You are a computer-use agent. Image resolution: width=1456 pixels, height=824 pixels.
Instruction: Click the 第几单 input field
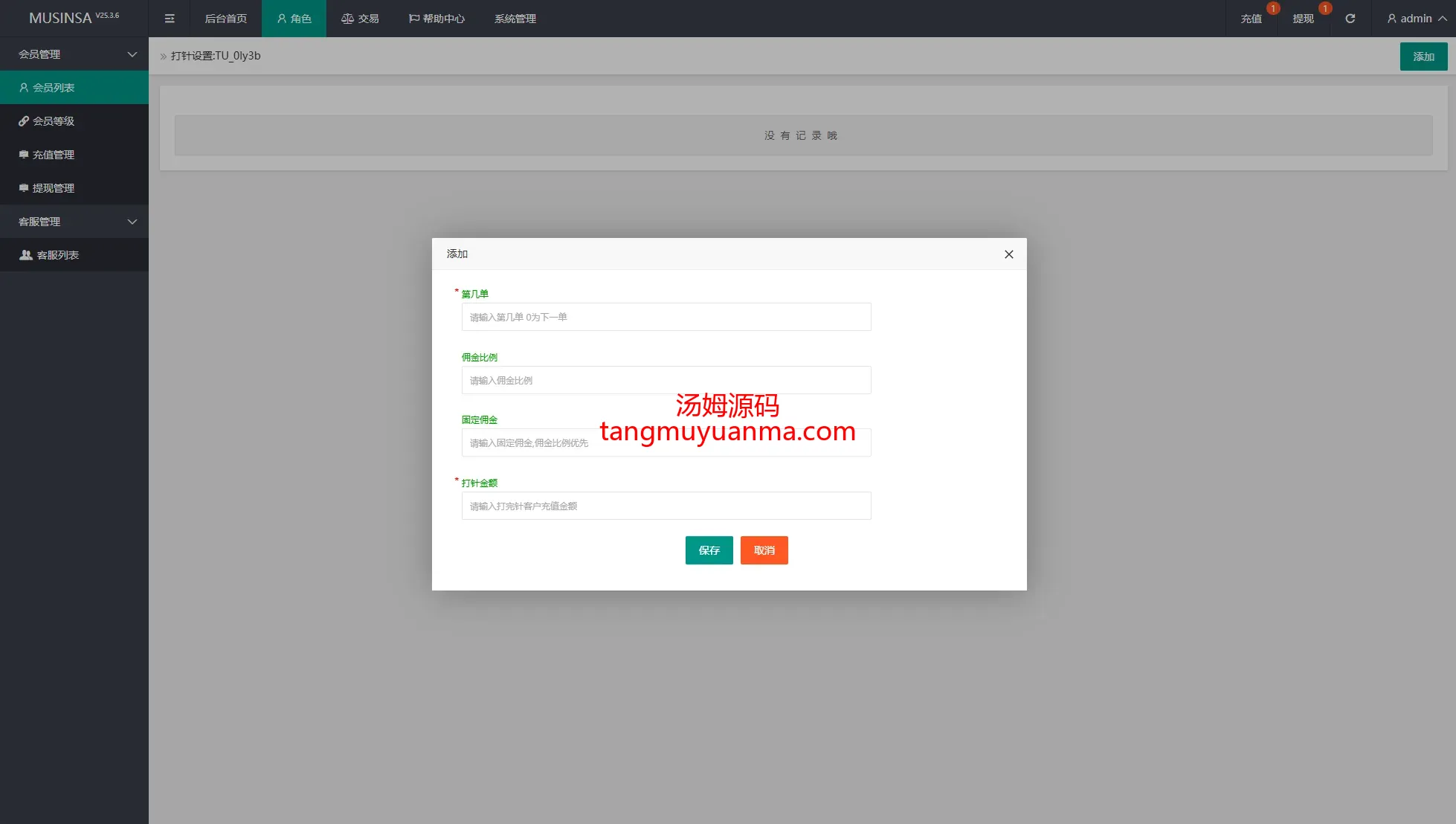[x=666, y=317]
